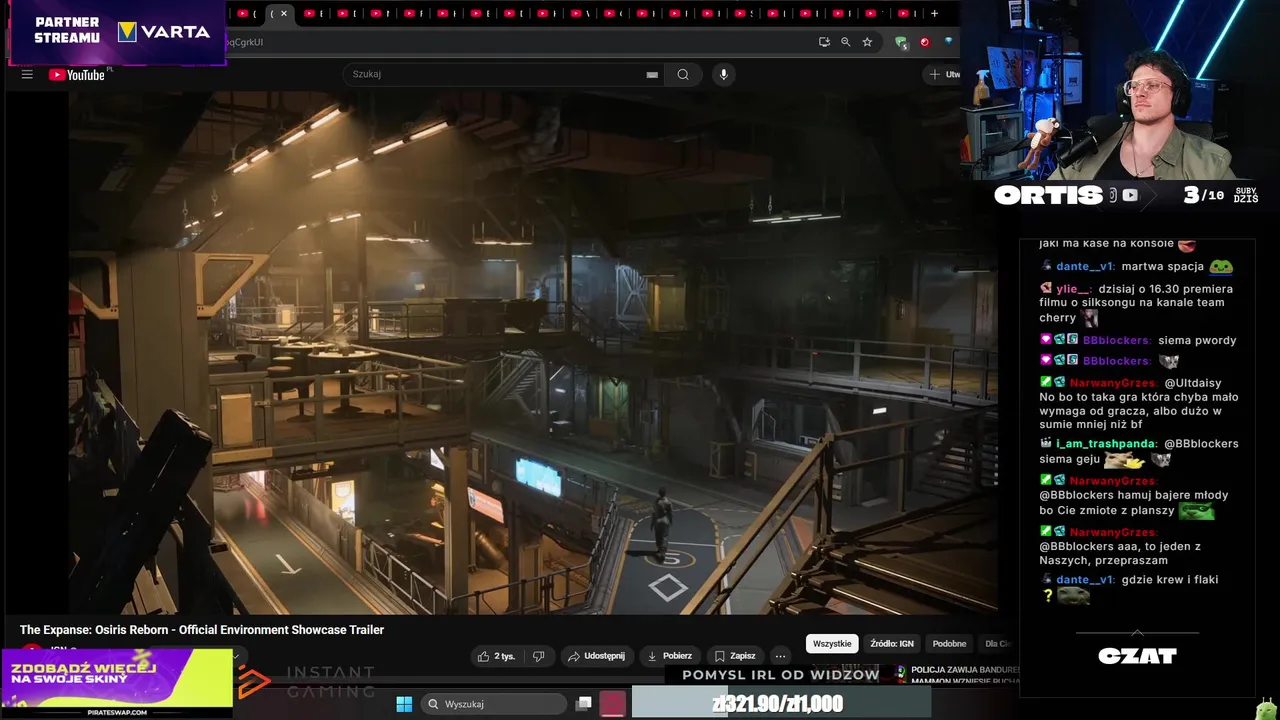Click the video title The Expanse: Osiris Reborn
The height and width of the screenshot is (720, 1280).
(x=202, y=630)
